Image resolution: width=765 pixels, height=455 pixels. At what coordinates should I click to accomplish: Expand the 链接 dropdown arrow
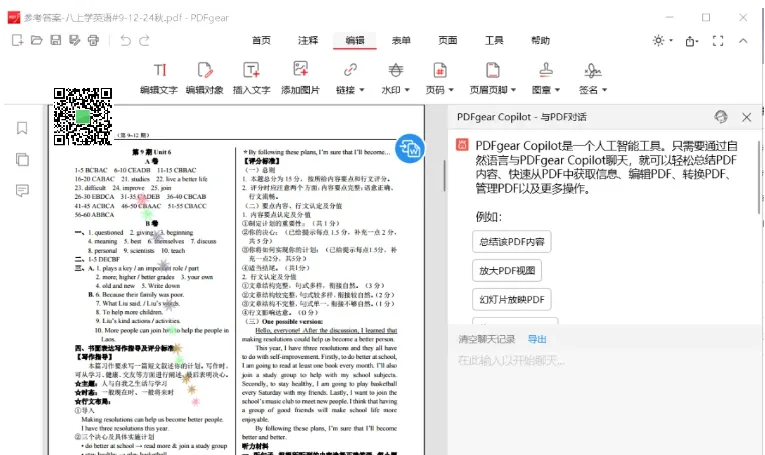(362, 90)
